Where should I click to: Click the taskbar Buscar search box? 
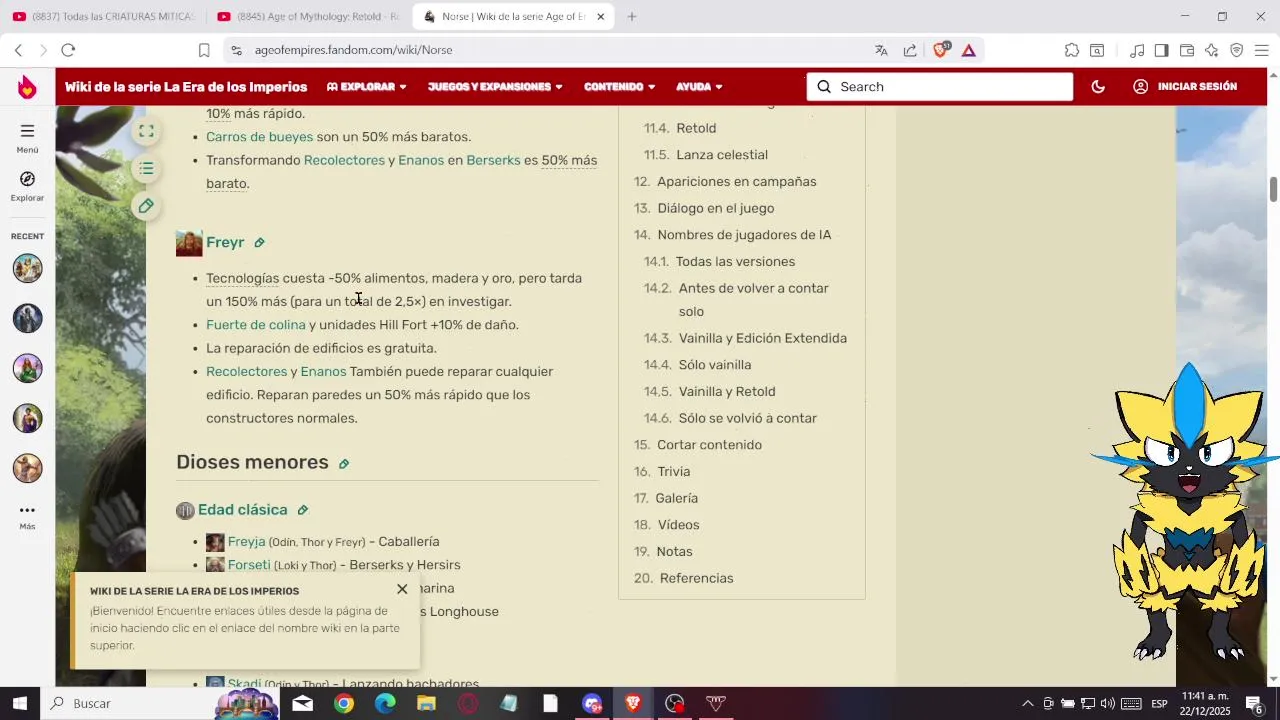point(130,703)
